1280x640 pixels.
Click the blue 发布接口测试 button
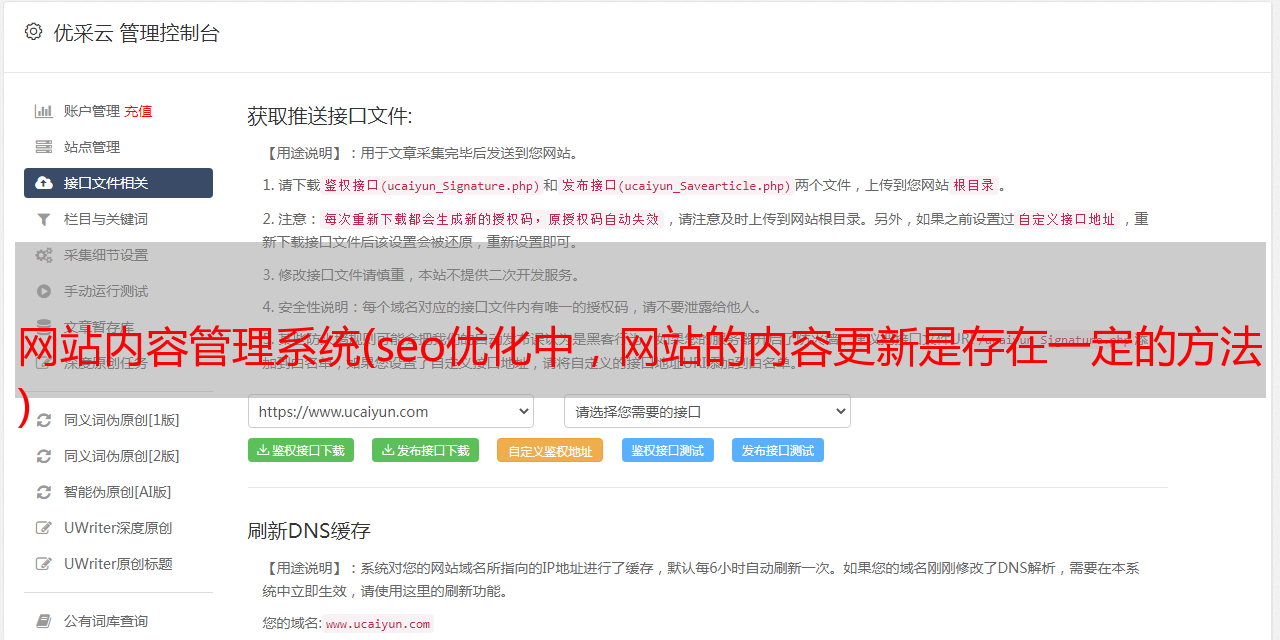tap(778, 450)
